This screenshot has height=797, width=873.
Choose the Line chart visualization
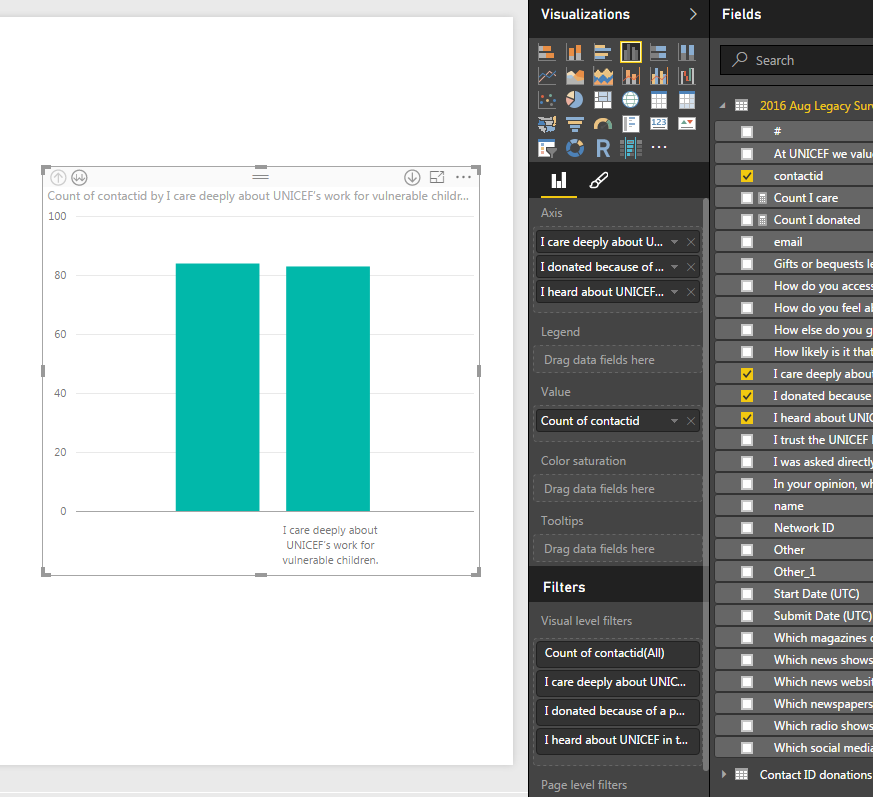point(546,76)
